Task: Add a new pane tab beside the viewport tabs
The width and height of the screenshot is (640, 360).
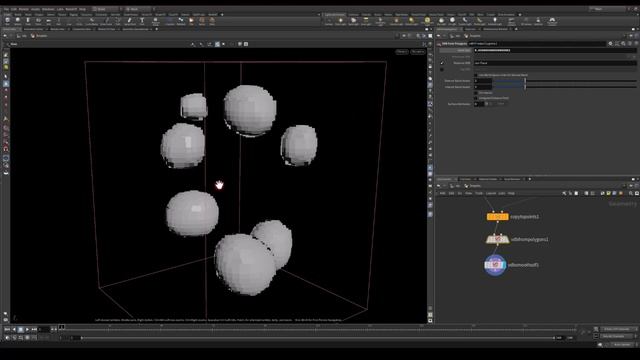Action: point(157,29)
